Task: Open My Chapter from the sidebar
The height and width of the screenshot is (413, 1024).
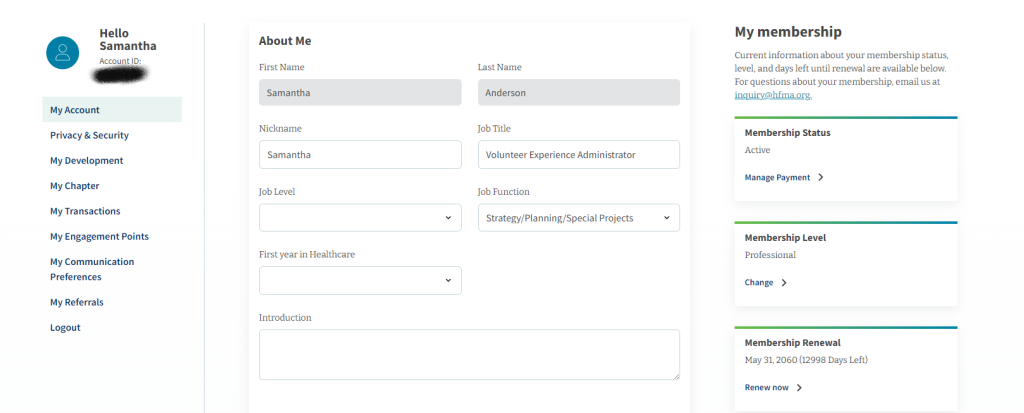Action: coord(74,186)
